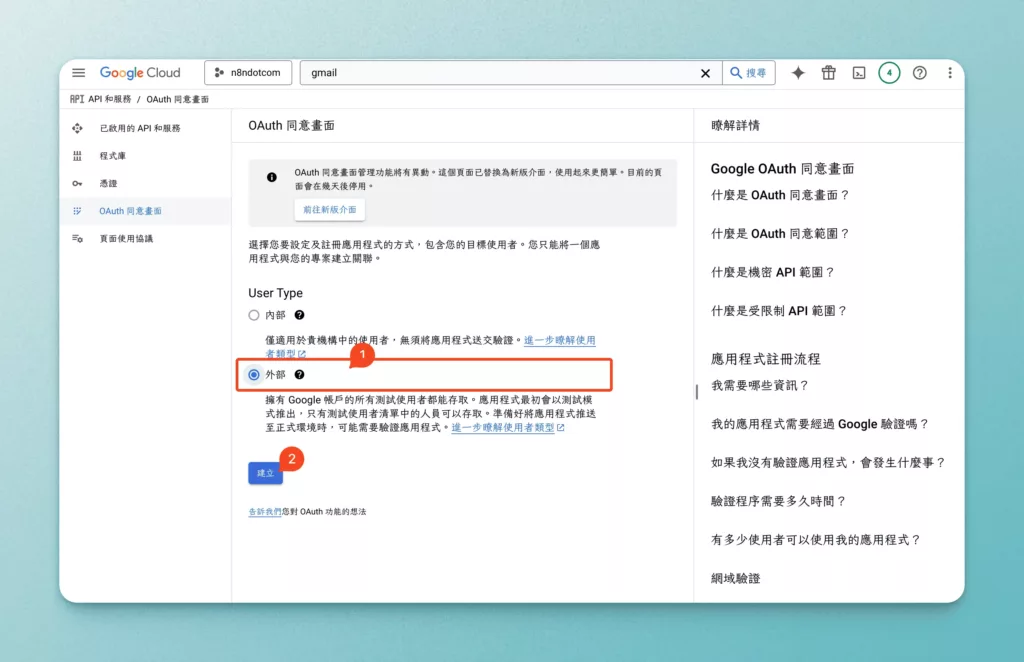
Task: Click the help icon next to 外部
Action: pyautogui.click(x=299, y=375)
